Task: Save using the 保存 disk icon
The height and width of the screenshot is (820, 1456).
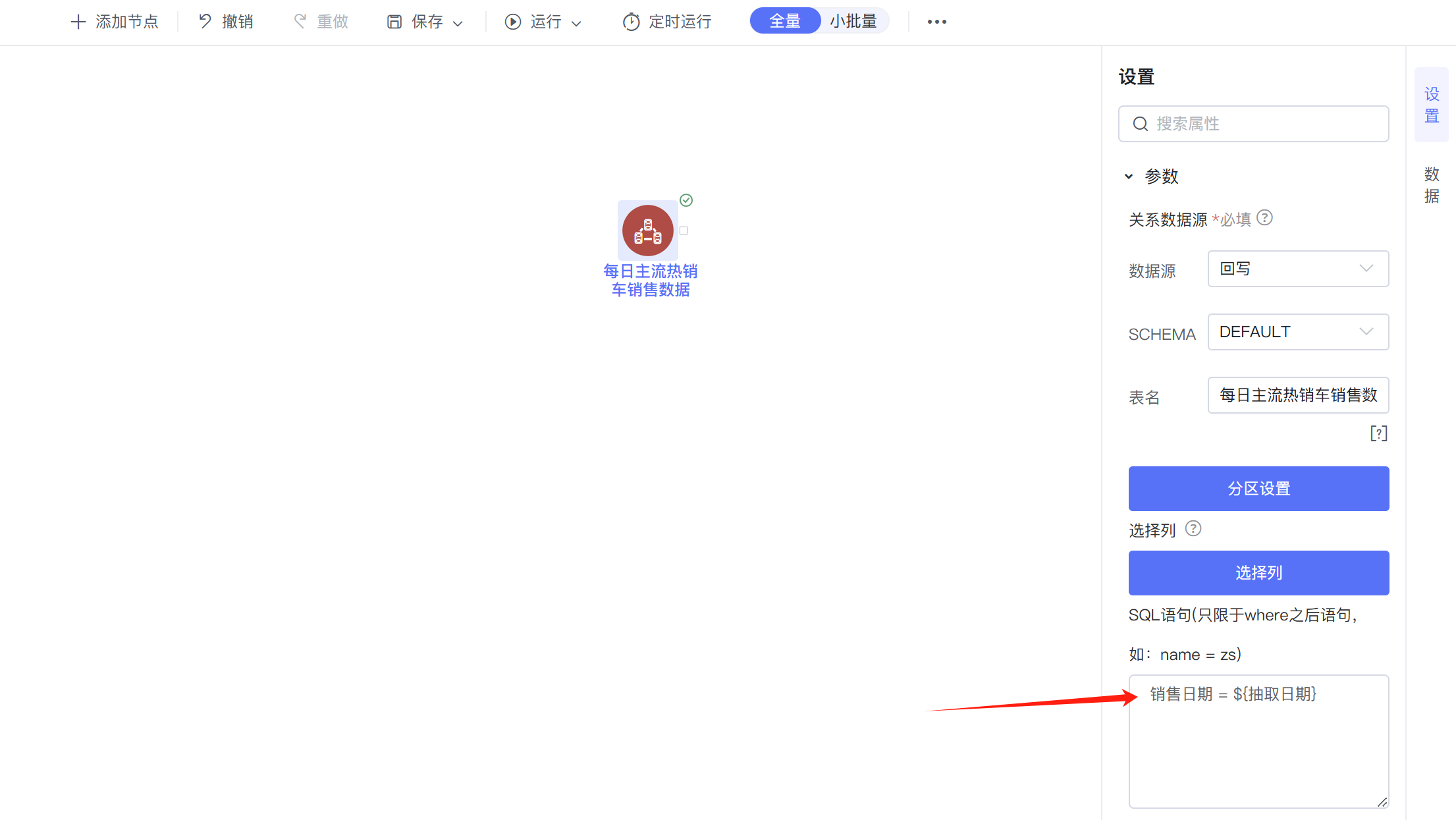Action: pyautogui.click(x=394, y=22)
